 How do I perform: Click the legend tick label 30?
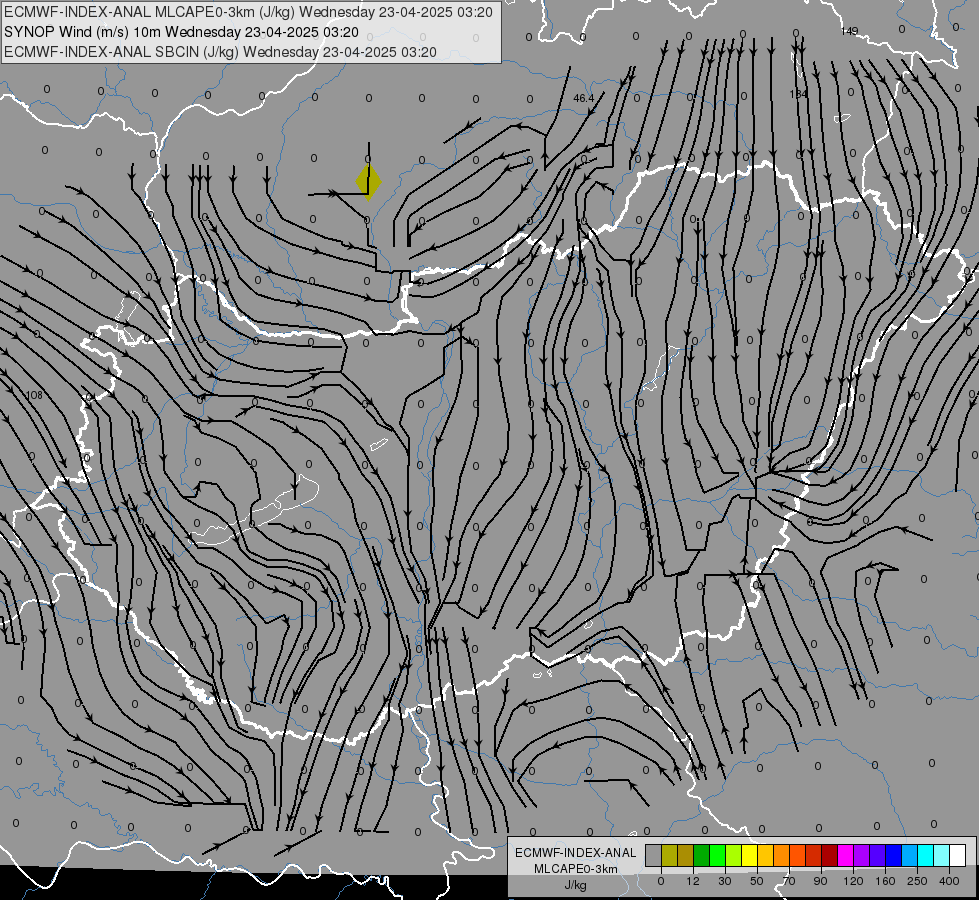coord(724,881)
